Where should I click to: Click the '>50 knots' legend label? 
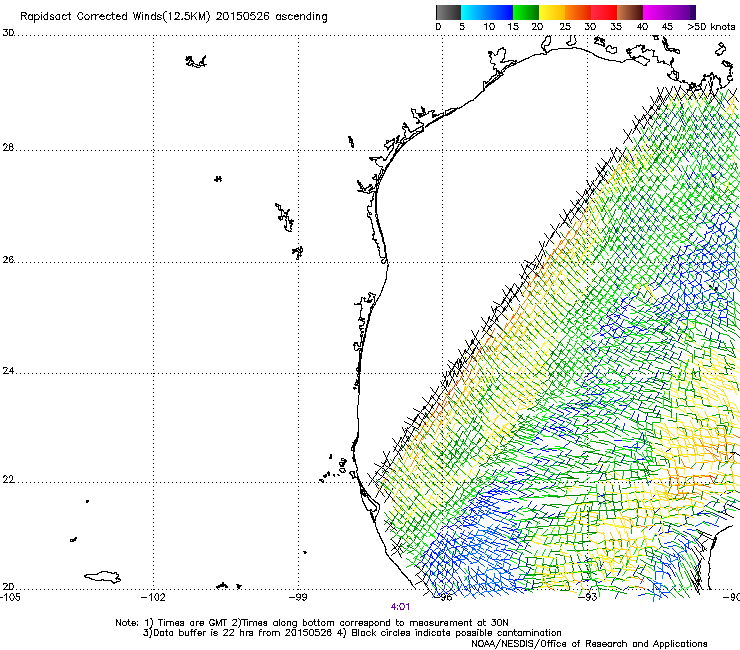click(x=711, y=27)
